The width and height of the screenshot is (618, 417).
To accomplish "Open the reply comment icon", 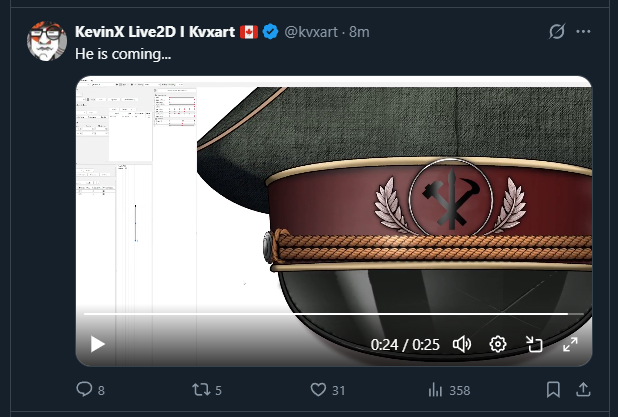I will click(84, 389).
